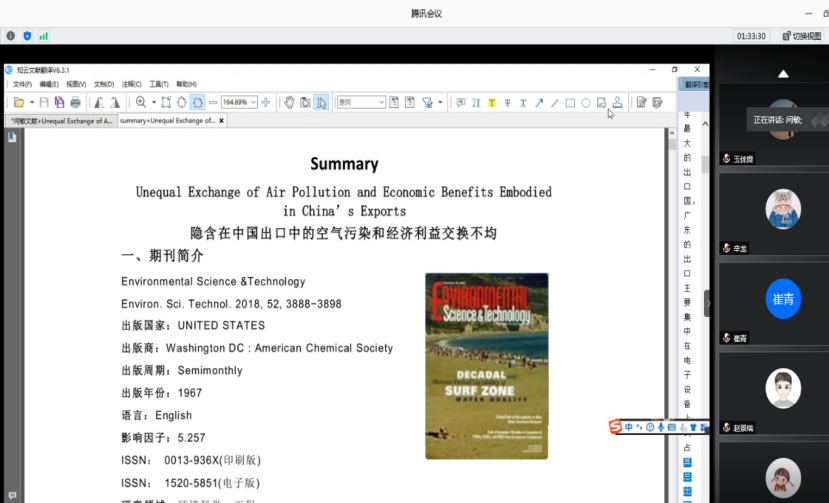Image resolution: width=829 pixels, height=503 pixels.
Task: Click the Environmental Science & Technology cover image
Action: [486, 366]
